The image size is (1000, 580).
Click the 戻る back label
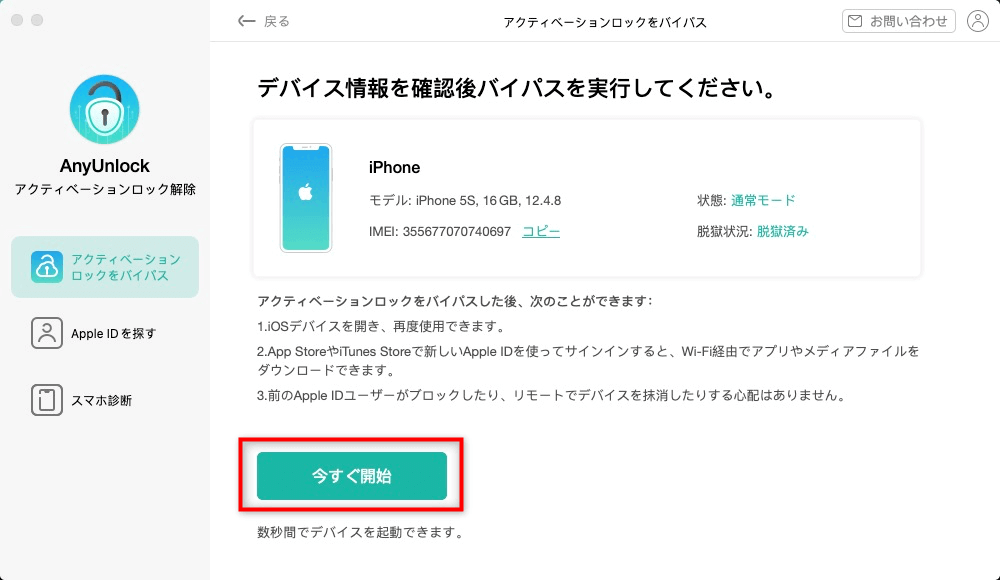[x=277, y=21]
